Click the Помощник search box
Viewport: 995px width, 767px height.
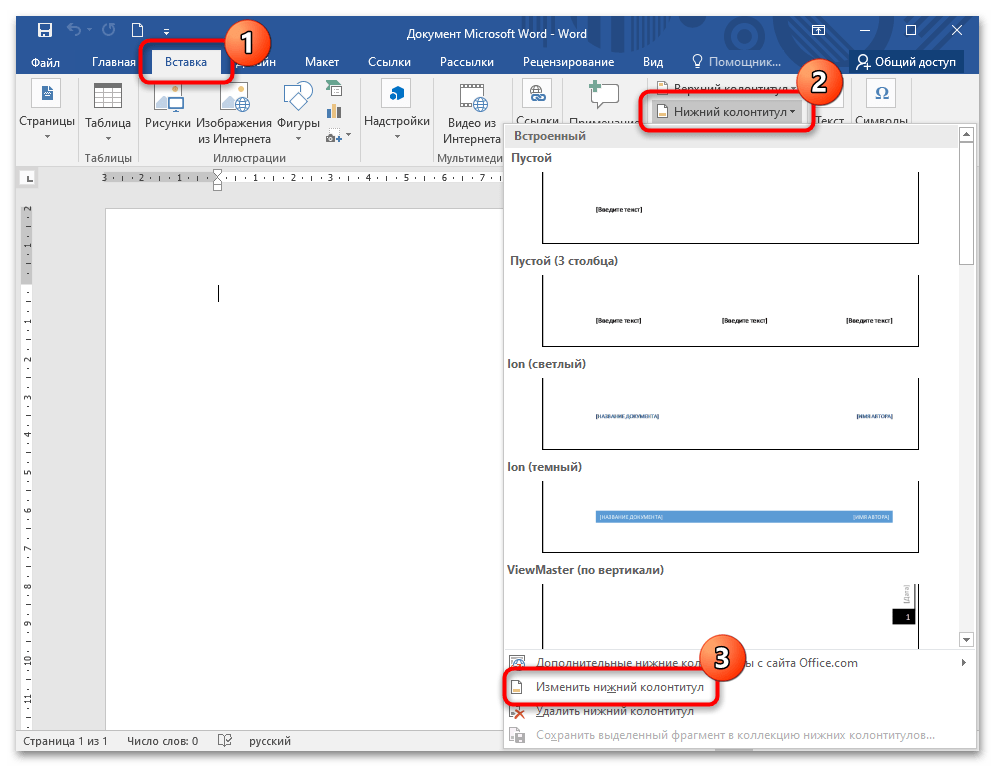point(737,62)
